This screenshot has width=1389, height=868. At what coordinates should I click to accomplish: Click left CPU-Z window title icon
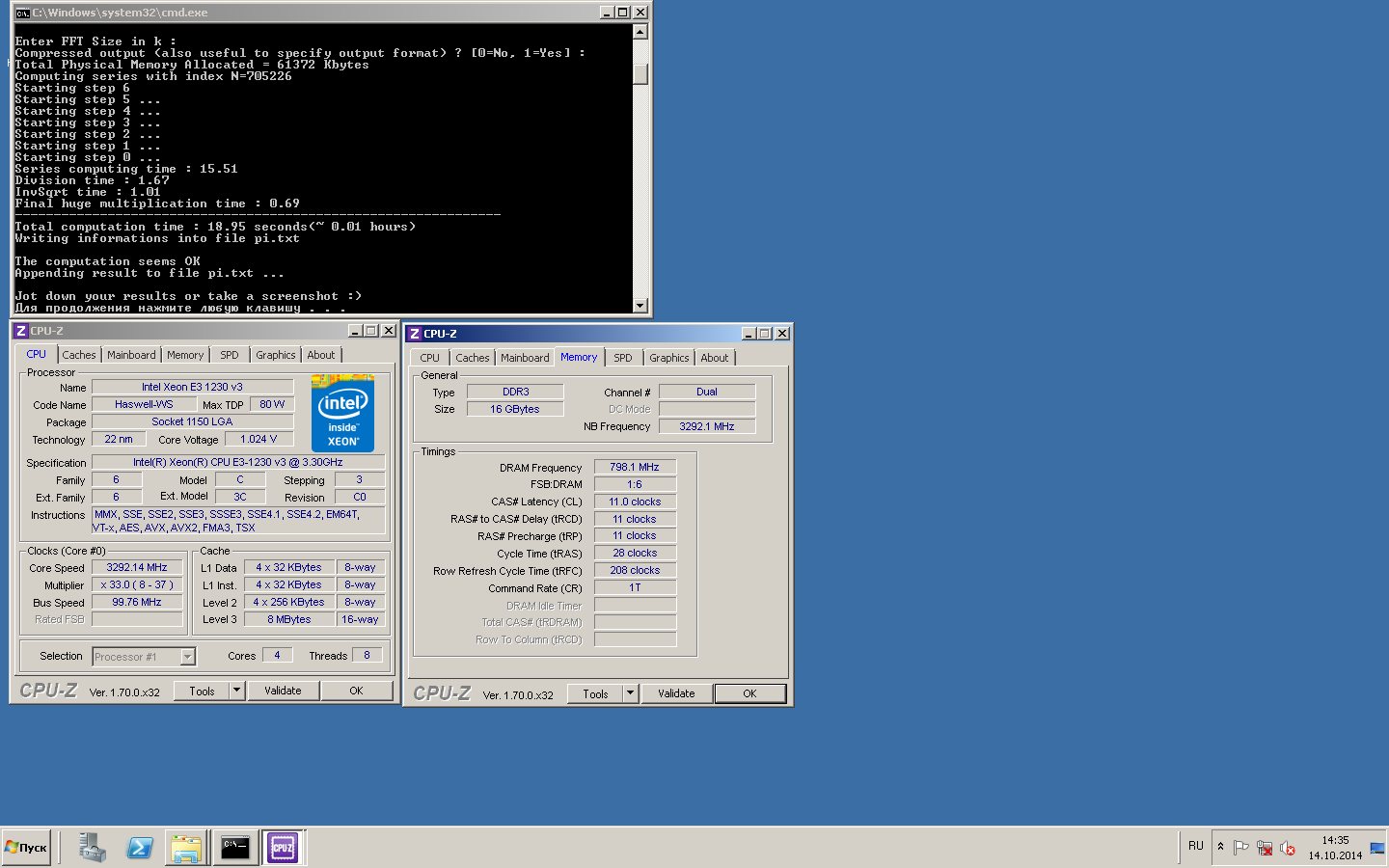coord(21,331)
